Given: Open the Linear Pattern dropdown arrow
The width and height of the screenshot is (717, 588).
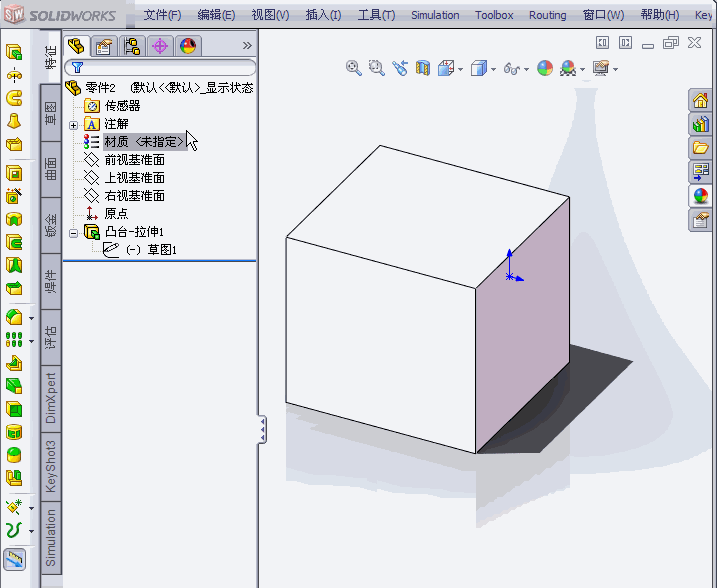Looking at the screenshot, I should [32, 341].
